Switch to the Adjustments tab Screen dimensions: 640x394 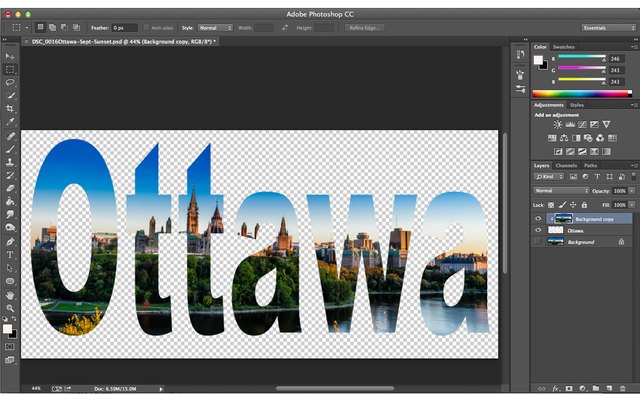[x=549, y=105]
